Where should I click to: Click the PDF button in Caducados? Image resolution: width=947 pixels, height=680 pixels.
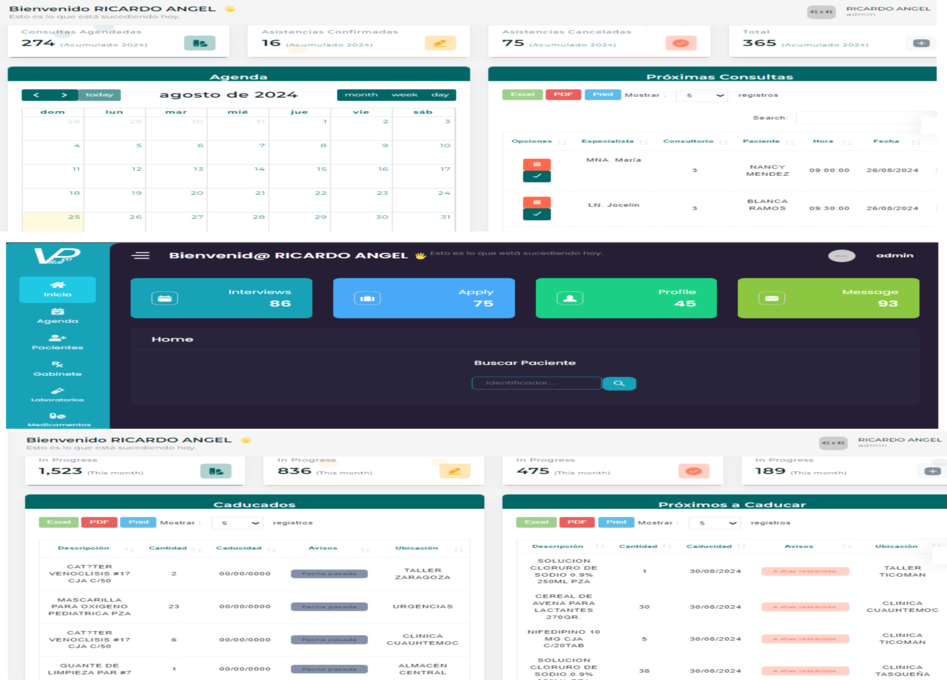(98, 522)
